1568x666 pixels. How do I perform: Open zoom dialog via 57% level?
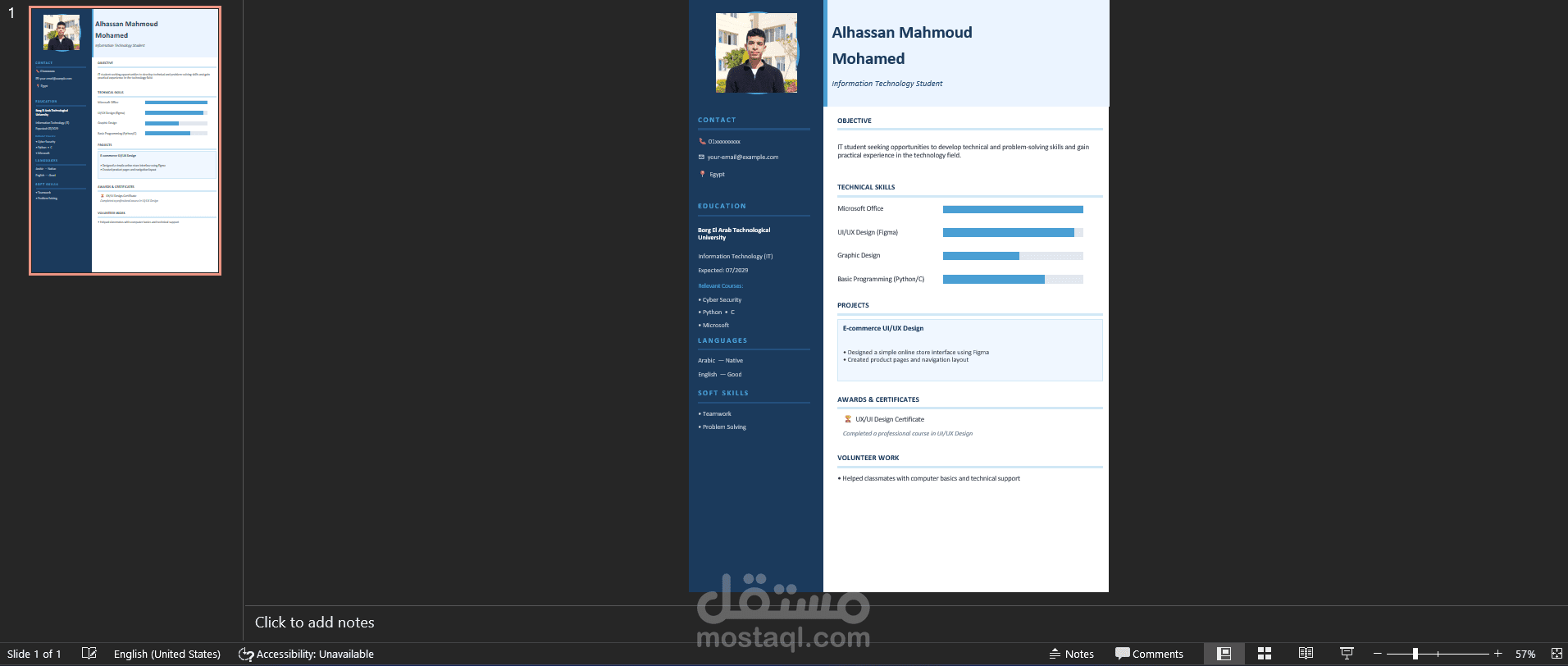(1525, 654)
